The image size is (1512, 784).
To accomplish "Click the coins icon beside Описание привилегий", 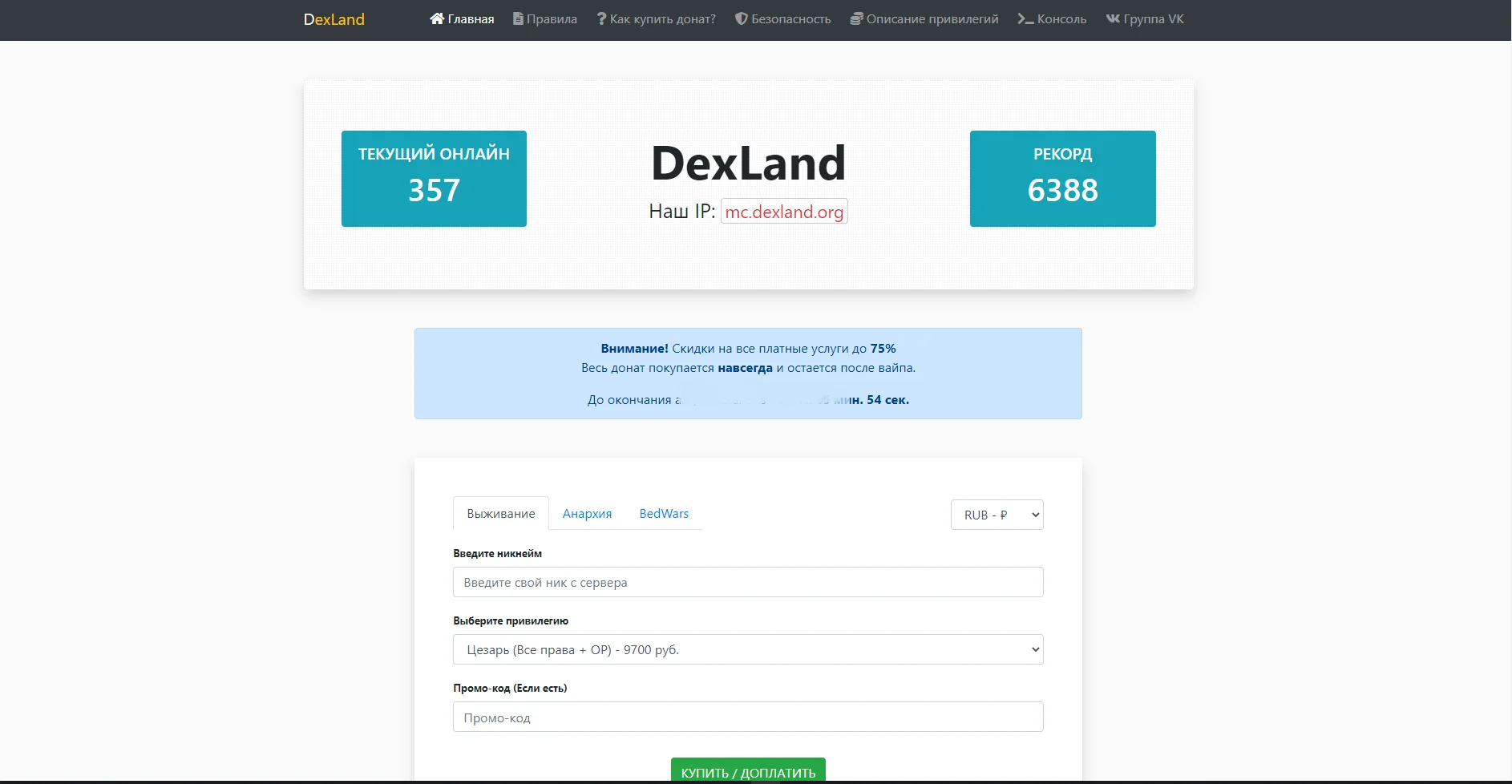I will [856, 18].
